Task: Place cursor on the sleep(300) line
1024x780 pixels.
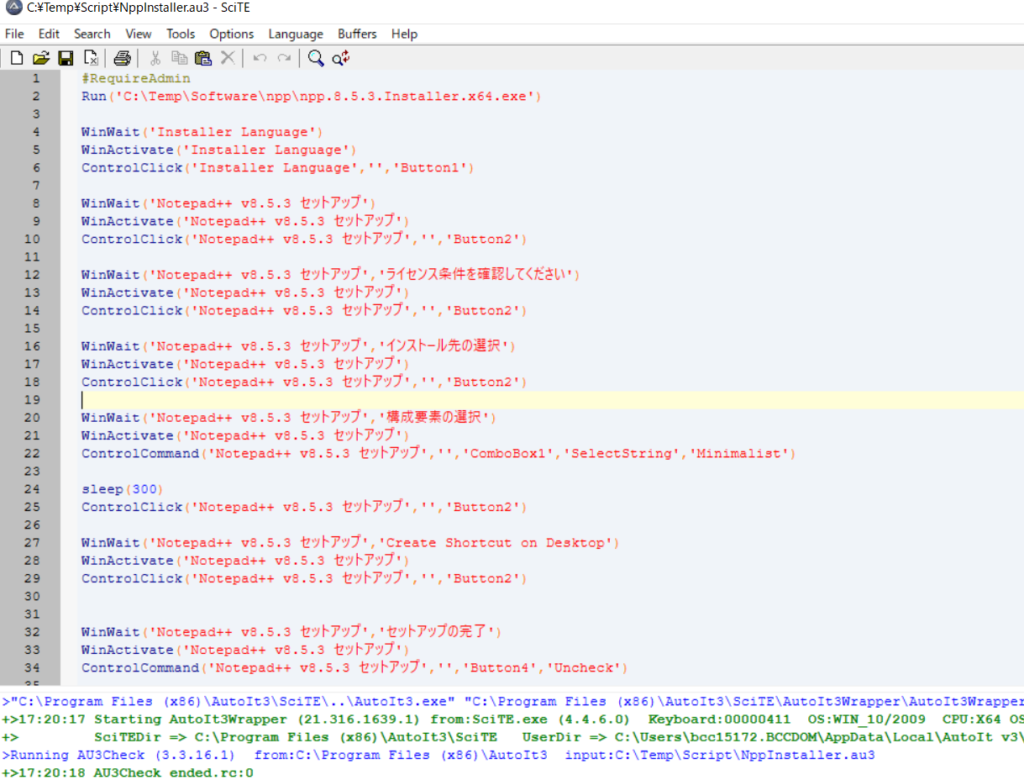Action: (x=119, y=489)
